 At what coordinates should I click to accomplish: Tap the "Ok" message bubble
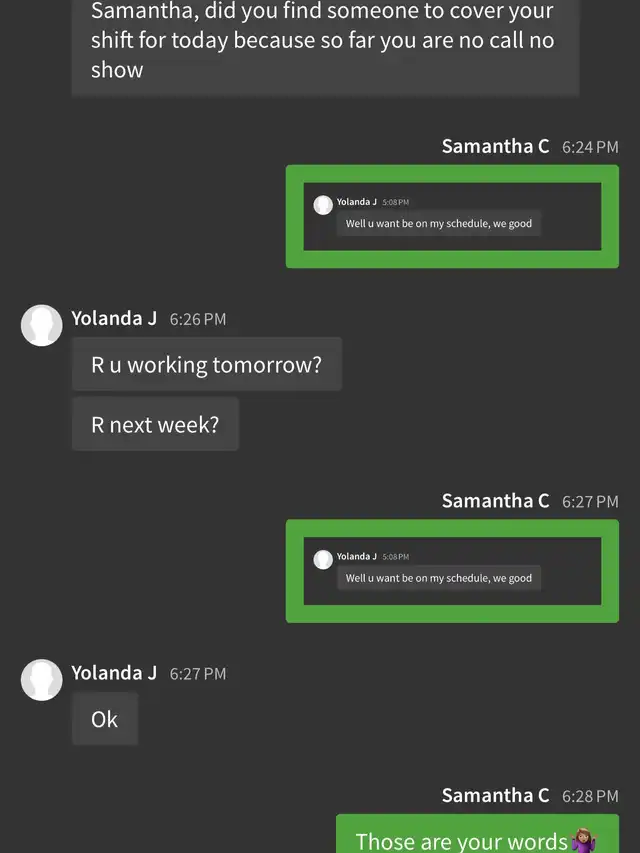104,719
